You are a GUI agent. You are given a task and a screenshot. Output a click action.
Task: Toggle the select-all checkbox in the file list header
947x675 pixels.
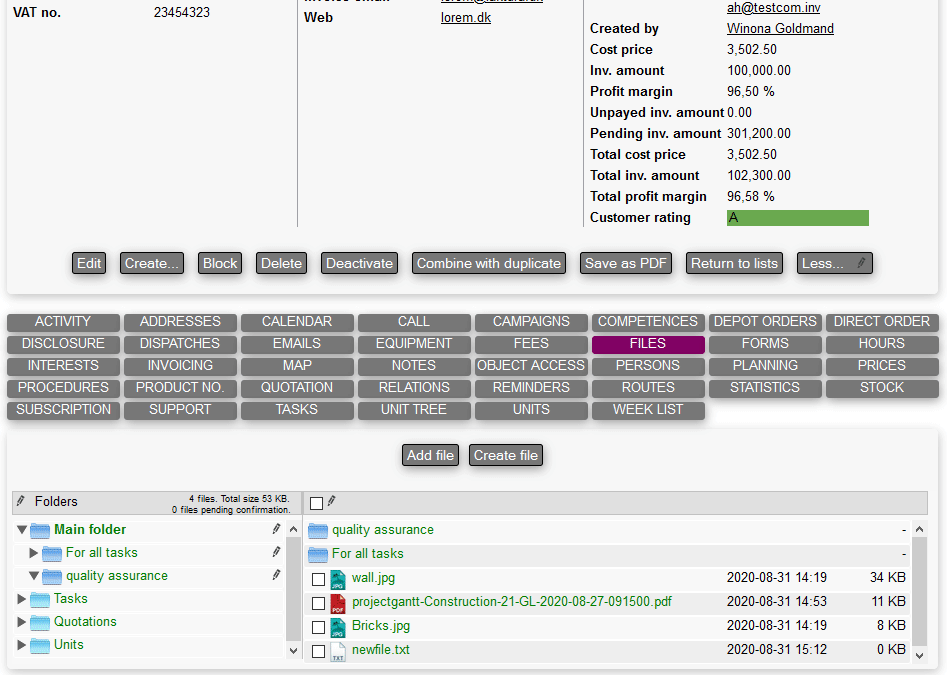point(316,503)
